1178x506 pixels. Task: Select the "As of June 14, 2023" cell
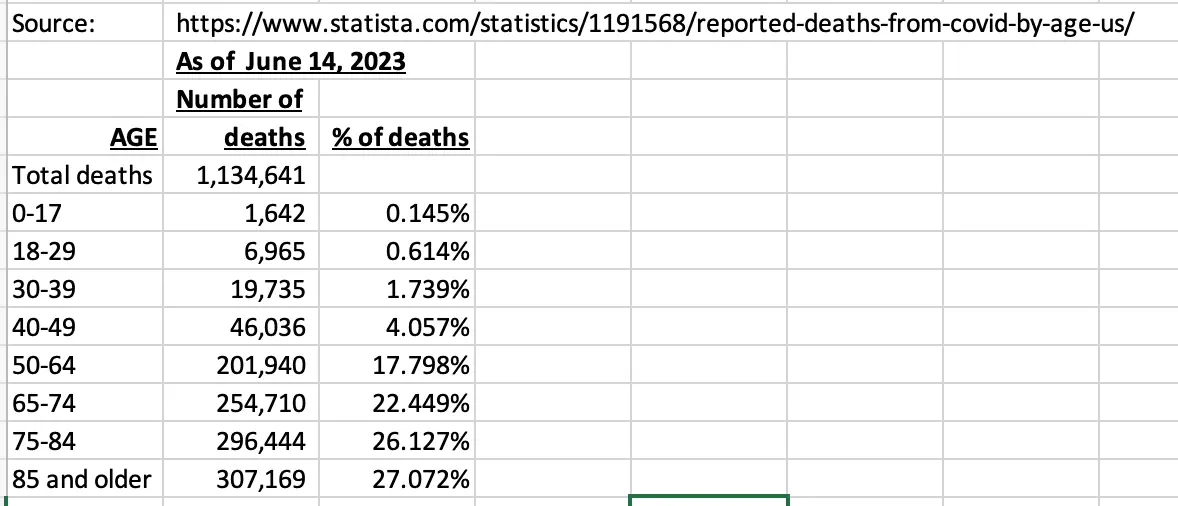[291, 62]
